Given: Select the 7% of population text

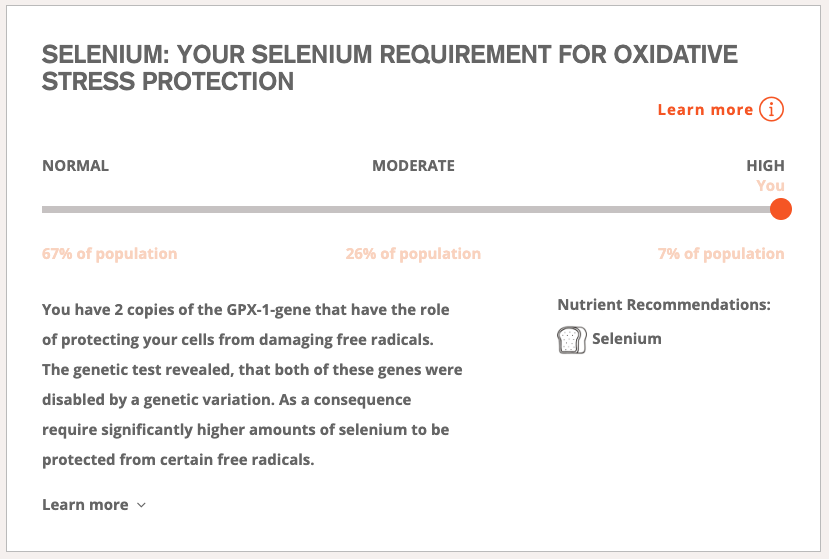Looking at the screenshot, I should [721, 254].
